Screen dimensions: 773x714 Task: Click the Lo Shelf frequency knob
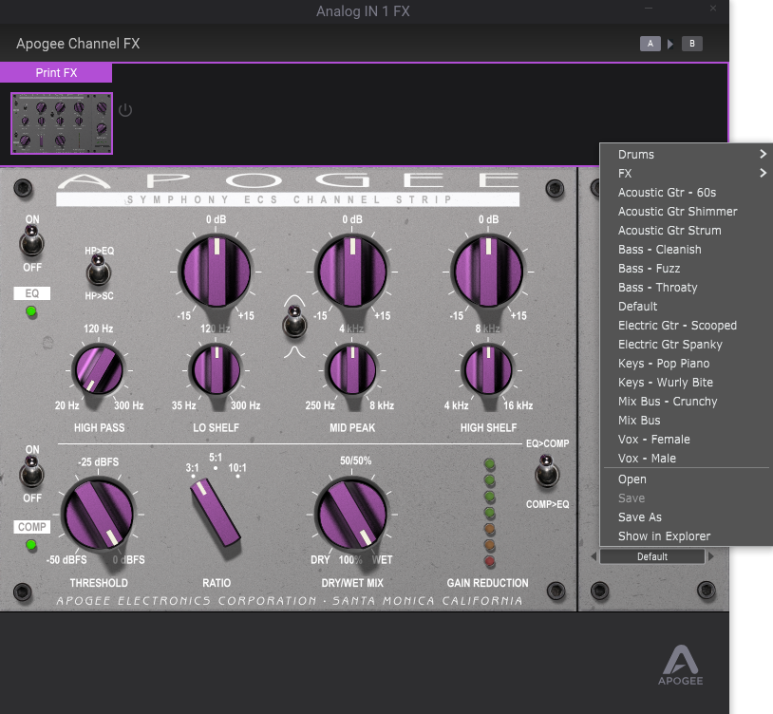pyautogui.click(x=216, y=370)
